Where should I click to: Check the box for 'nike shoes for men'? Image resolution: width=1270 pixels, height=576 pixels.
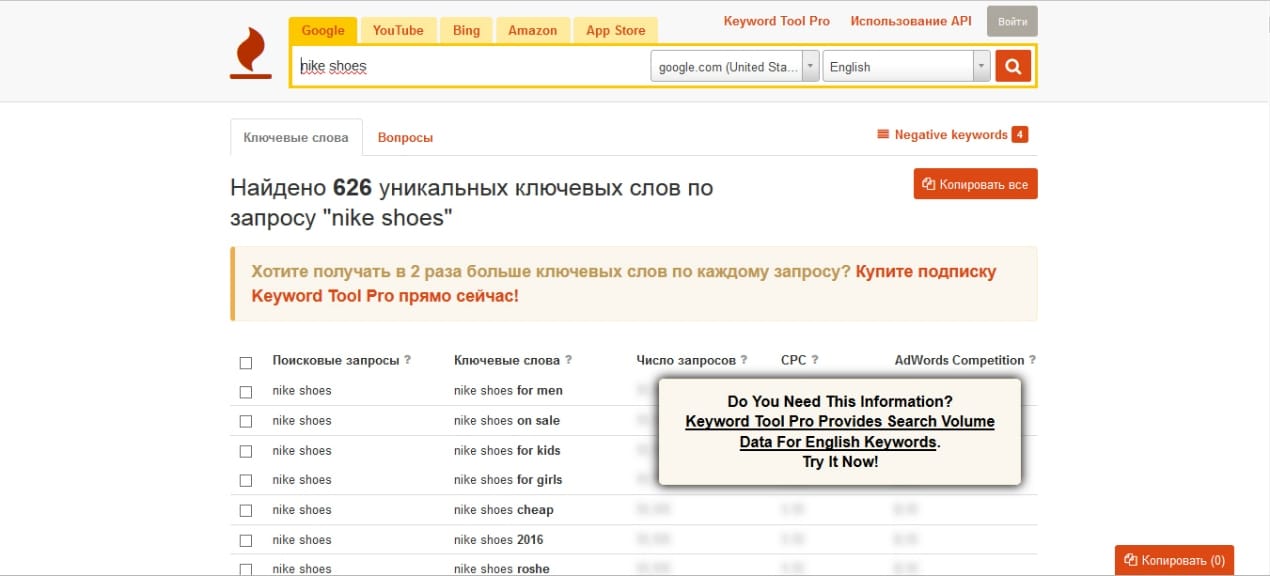246,392
